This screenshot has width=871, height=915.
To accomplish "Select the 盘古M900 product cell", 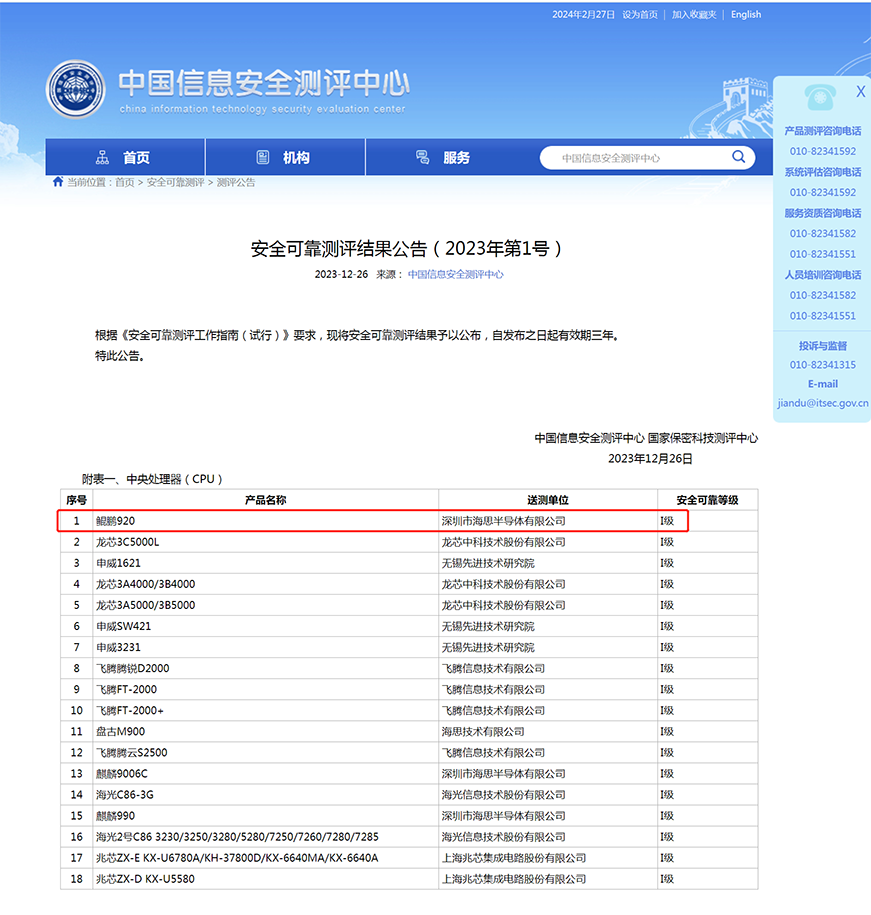I will (x=265, y=731).
